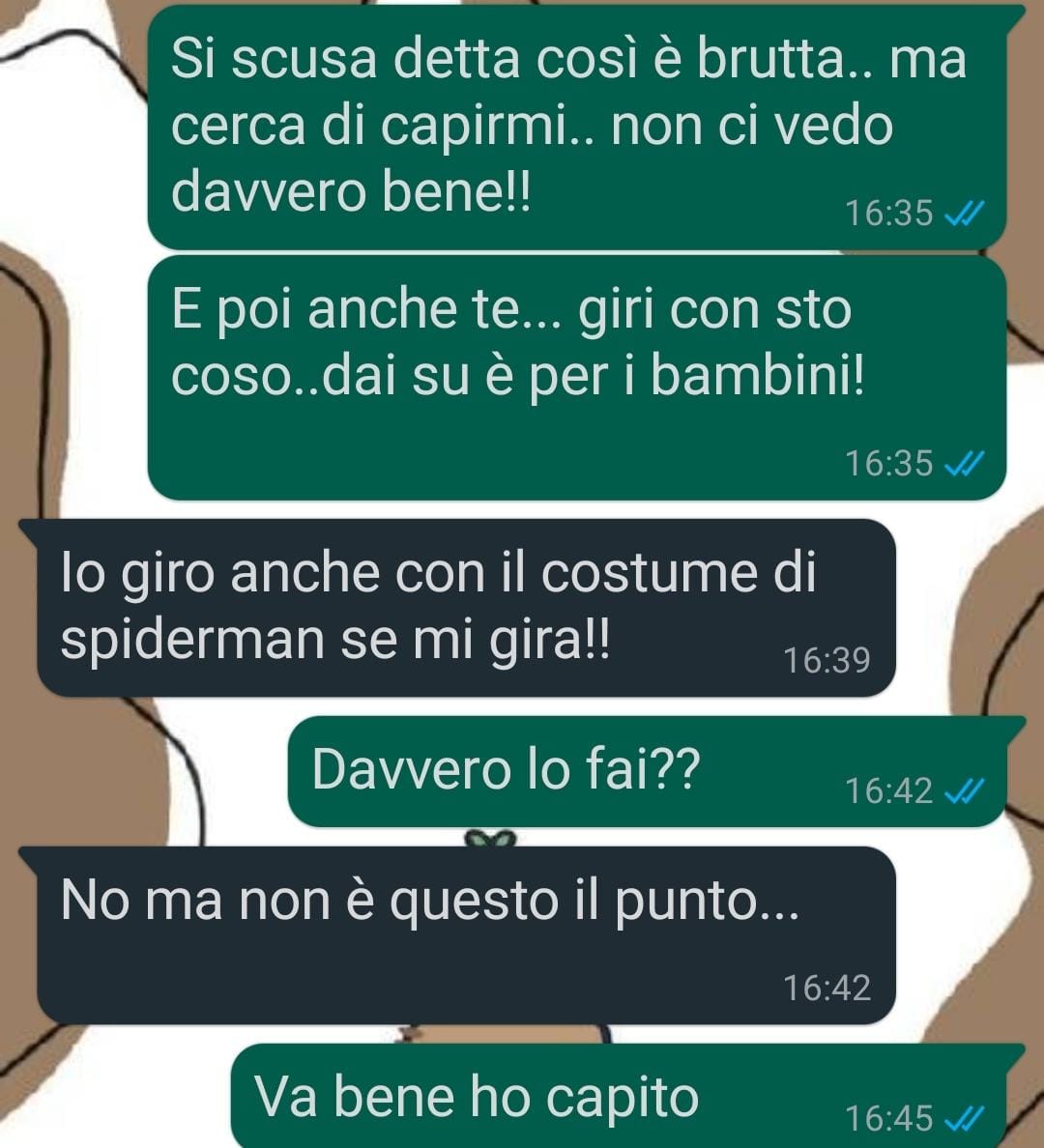Tap the 16:35 time on 'davvero bene!!' bubble

click(x=889, y=214)
